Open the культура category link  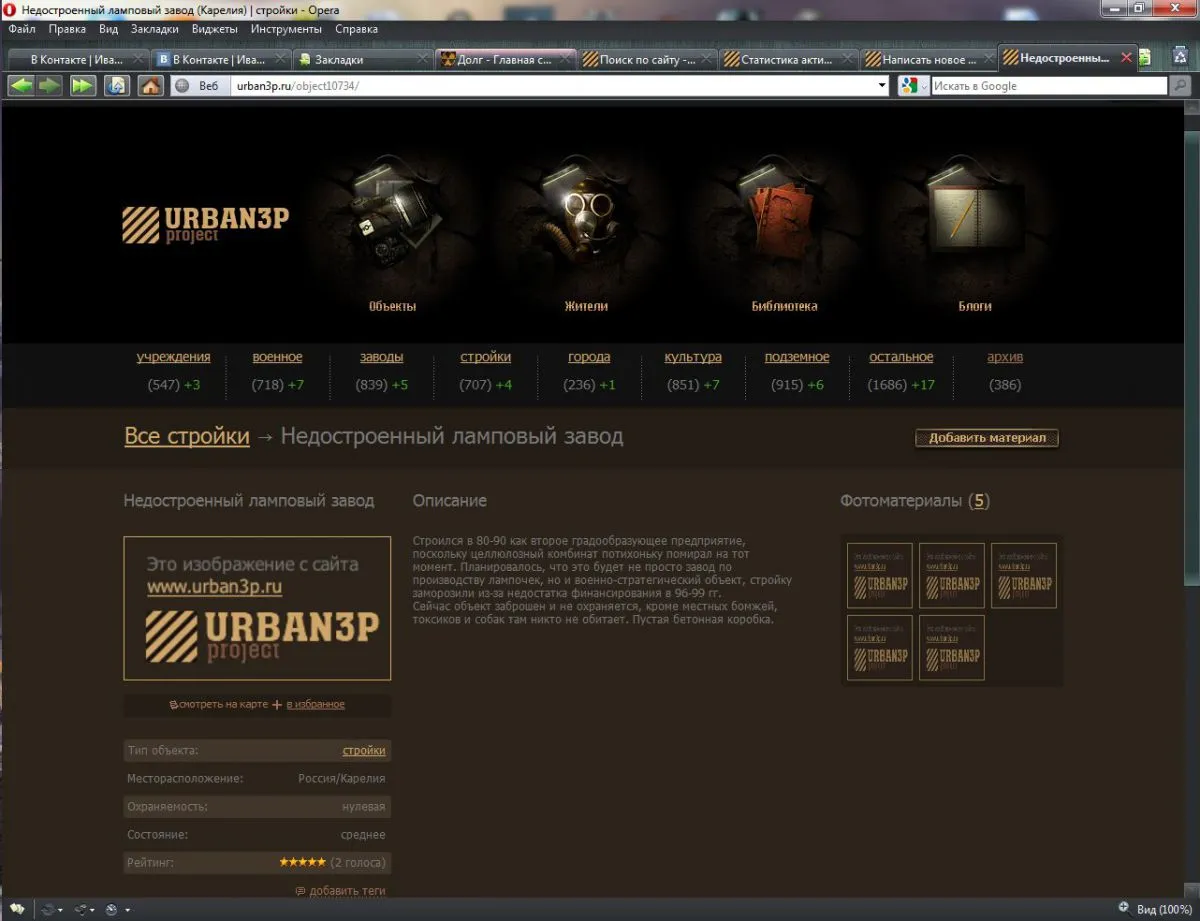[693, 357]
